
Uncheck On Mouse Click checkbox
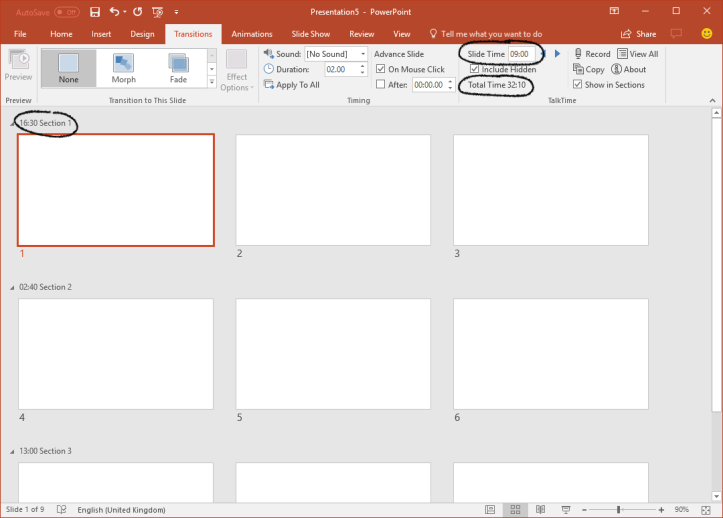(381, 70)
